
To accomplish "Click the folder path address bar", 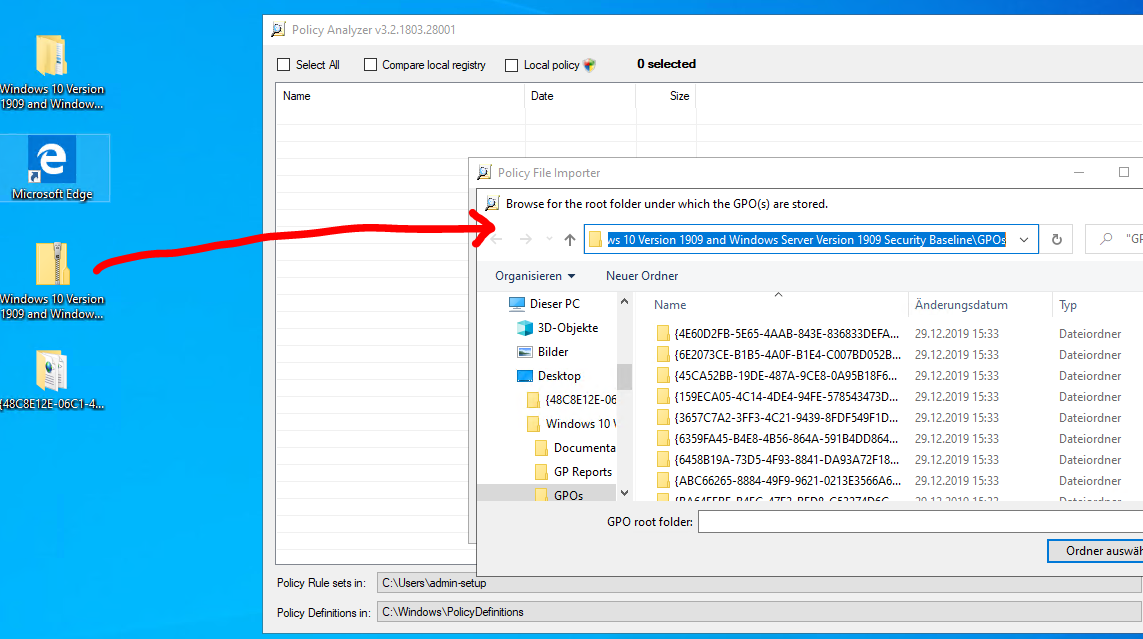I will pyautogui.click(x=811, y=239).
